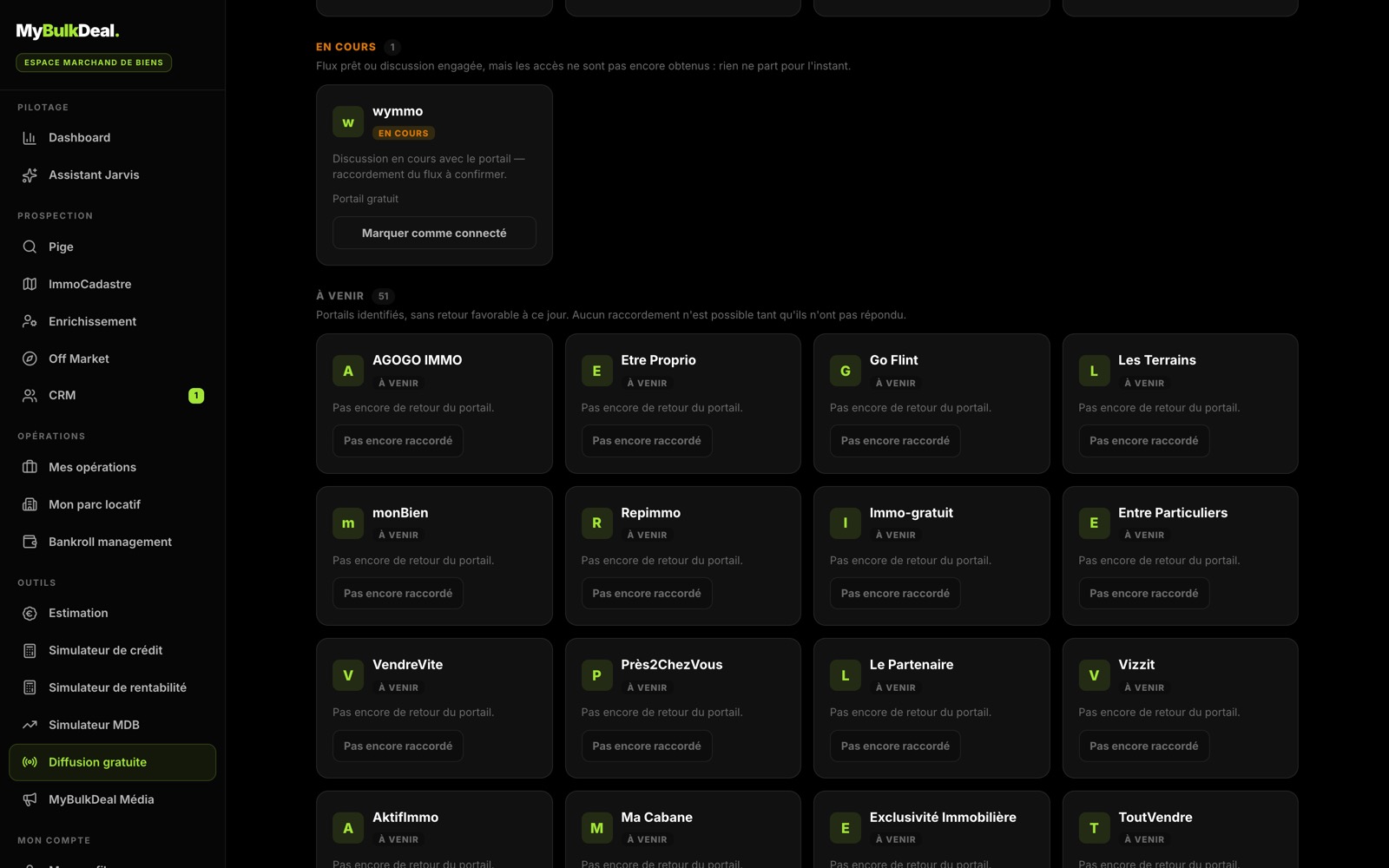Click the Repimmo letter avatar
The height and width of the screenshot is (868, 1389).
pyautogui.click(x=596, y=523)
